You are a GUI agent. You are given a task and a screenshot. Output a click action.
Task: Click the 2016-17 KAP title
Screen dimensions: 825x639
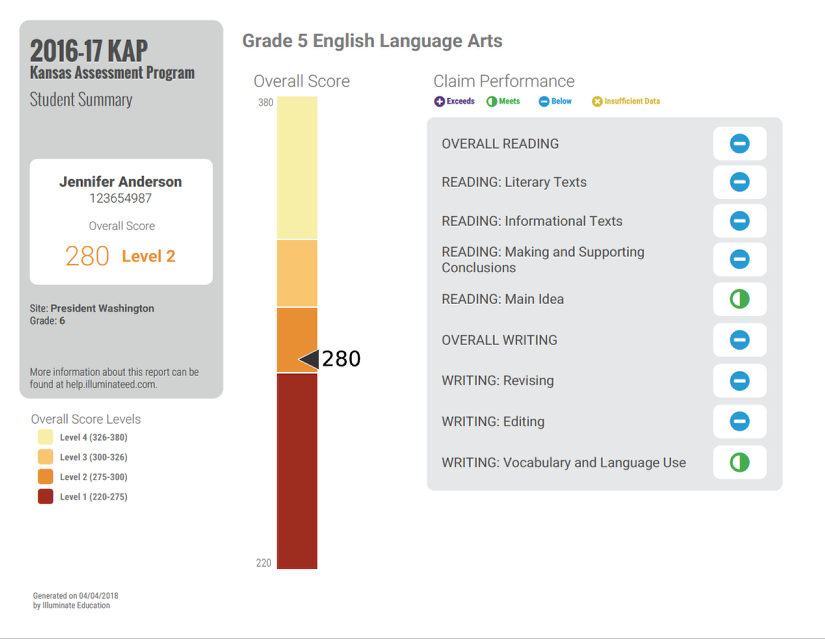tap(89, 51)
